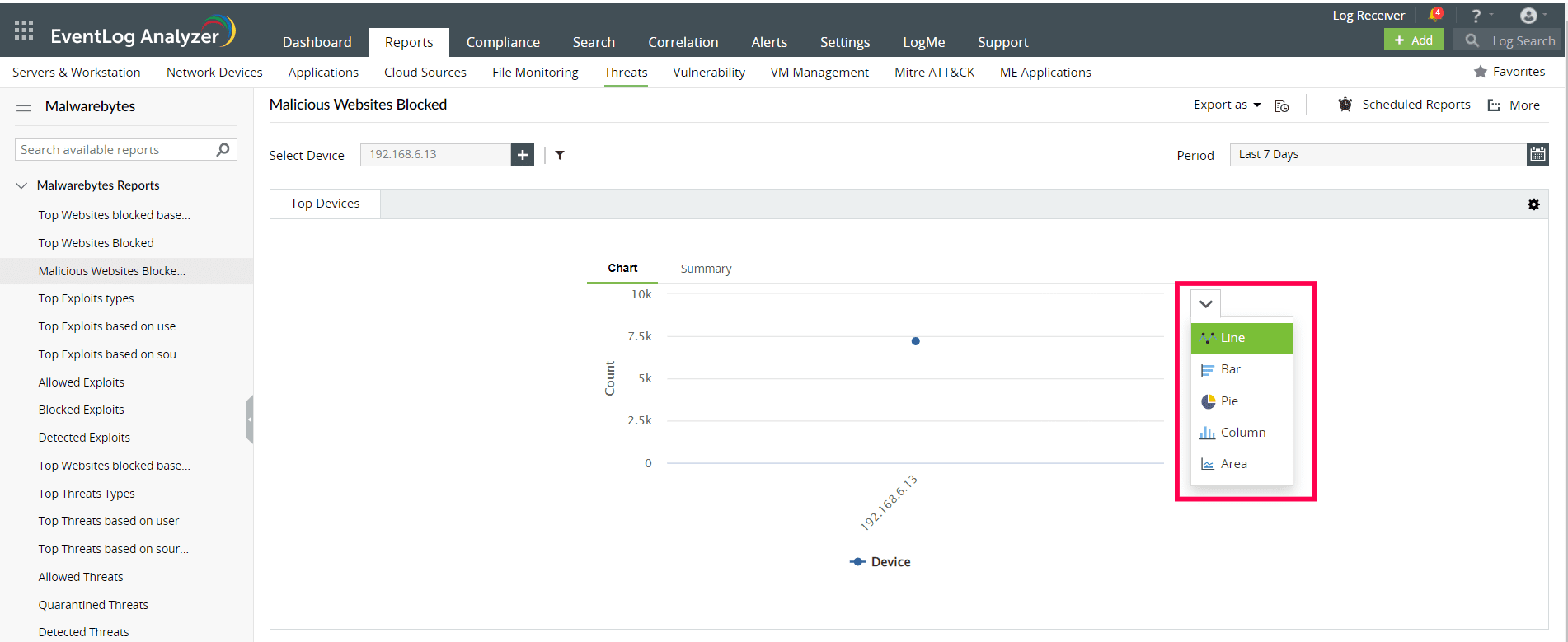Click the Scheduled Reports alarm clock icon
The image size is (1568, 642).
click(1345, 105)
